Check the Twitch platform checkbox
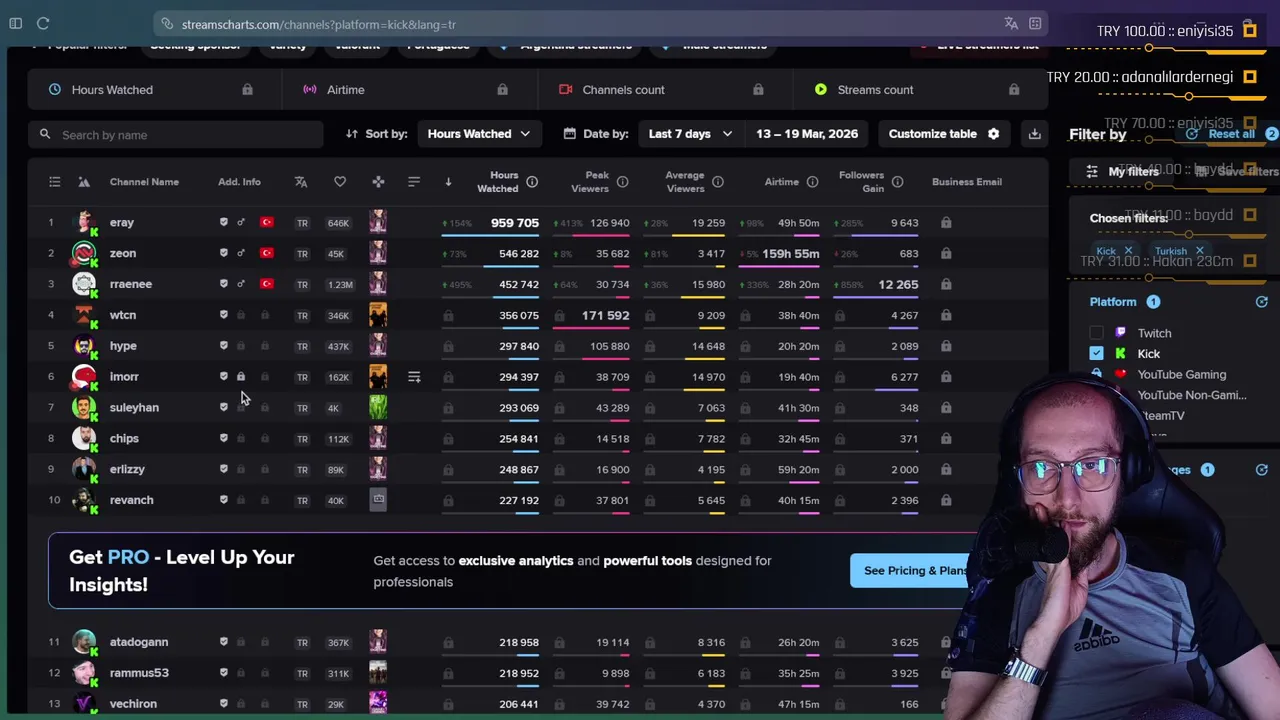Image resolution: width=1280 pixels, height=720 pixels. (1097, 333)
